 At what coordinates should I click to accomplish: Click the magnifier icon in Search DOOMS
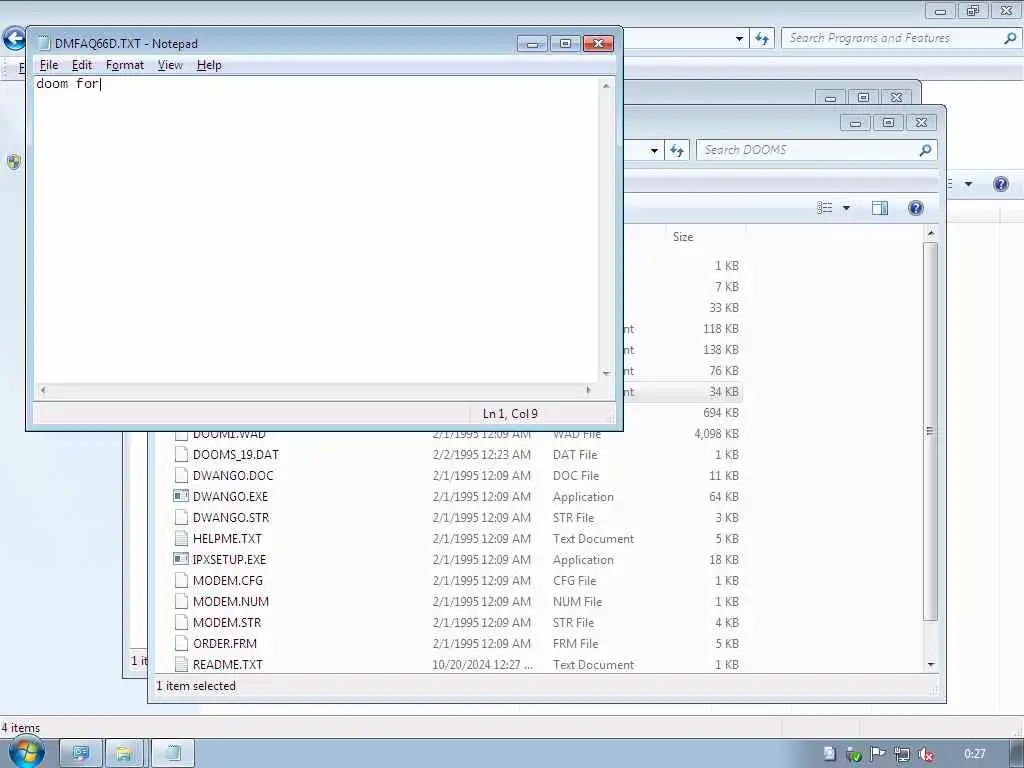pos(925,150)
